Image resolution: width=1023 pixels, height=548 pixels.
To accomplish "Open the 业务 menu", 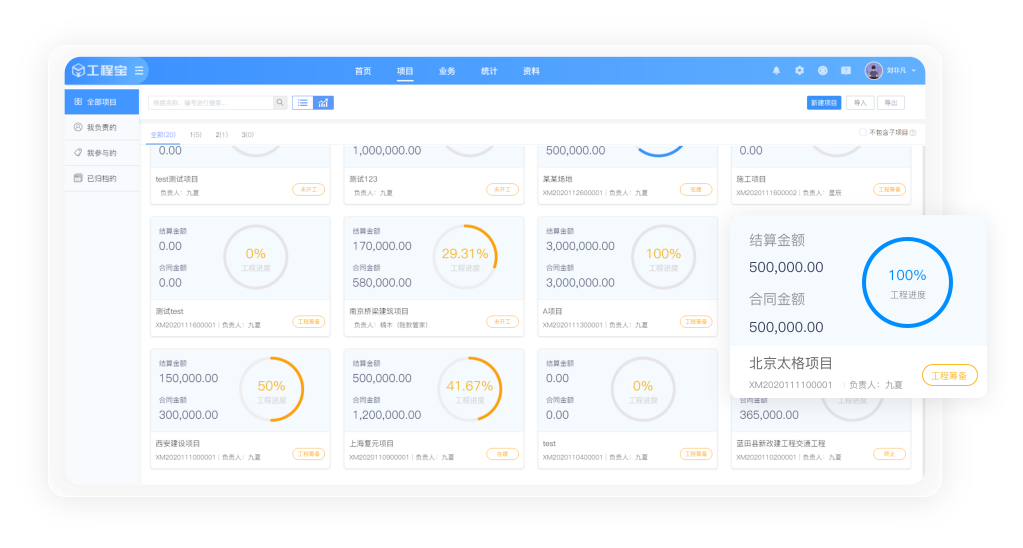I will tap(447, 71).
